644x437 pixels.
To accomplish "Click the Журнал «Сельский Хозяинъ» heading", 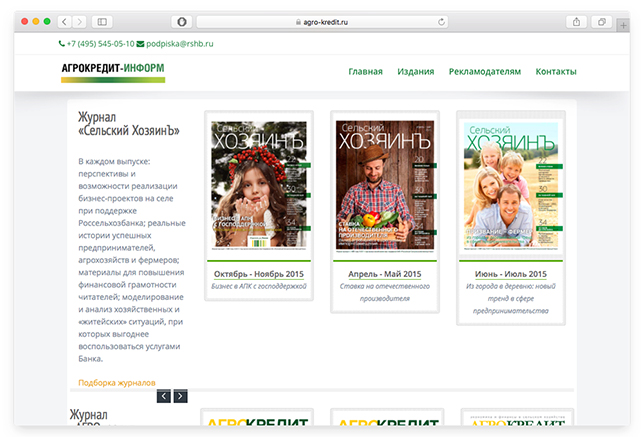I will click(129, 124).
